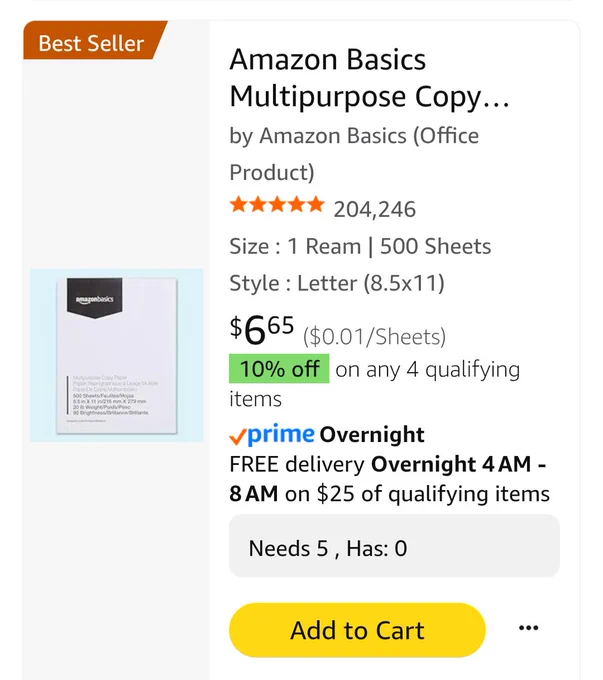Click the 'by Amazon Basics (Office Product)' byline
The image size is (603, 680).
click(354, 153)
